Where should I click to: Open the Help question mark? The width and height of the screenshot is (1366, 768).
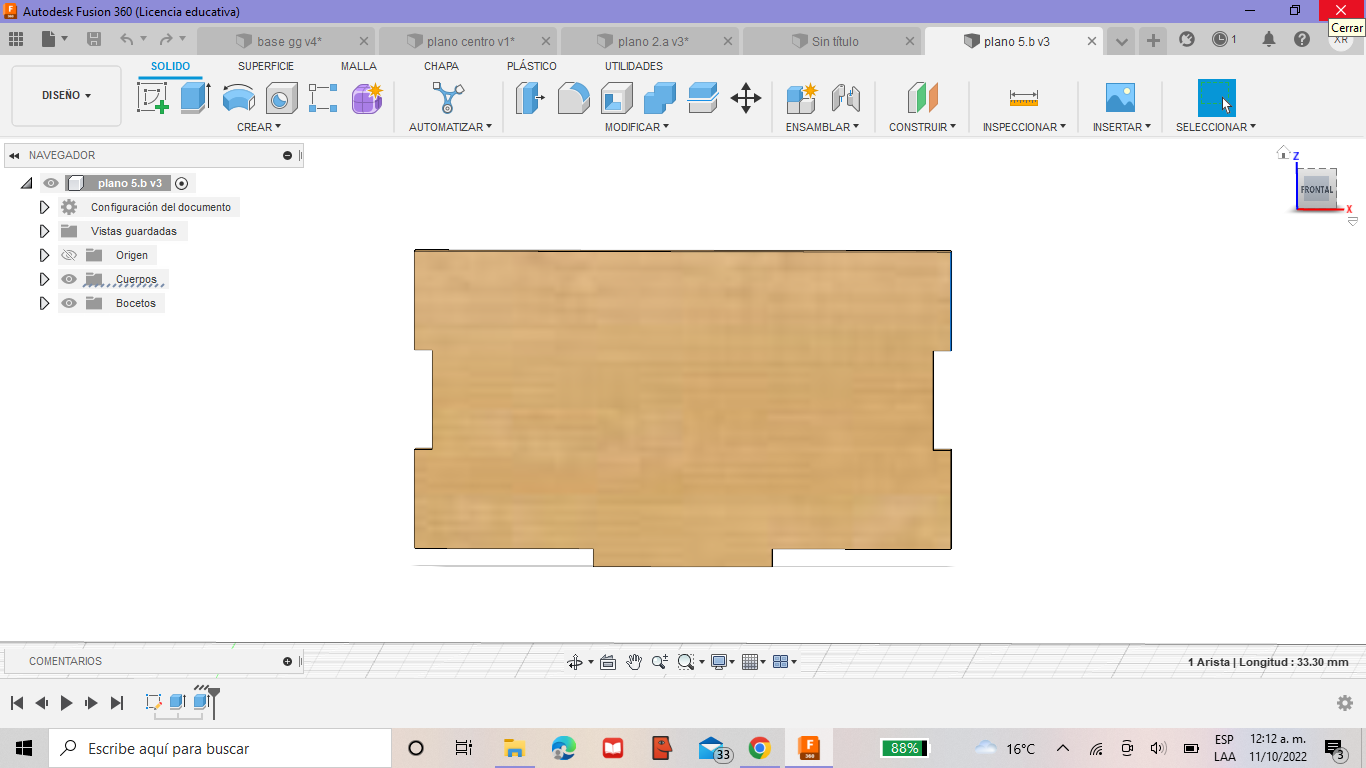(x=1301, y=40)
